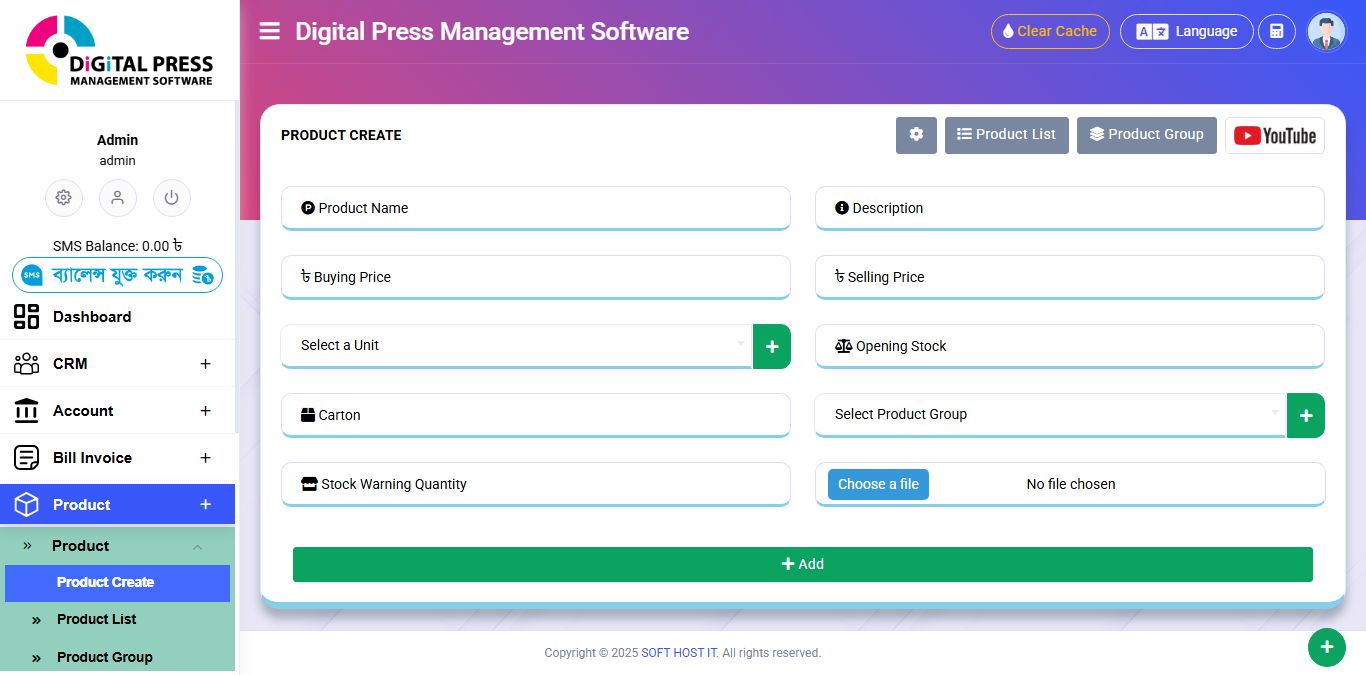
Task: Click the Digital Press logo
Action: coord(119,50)
